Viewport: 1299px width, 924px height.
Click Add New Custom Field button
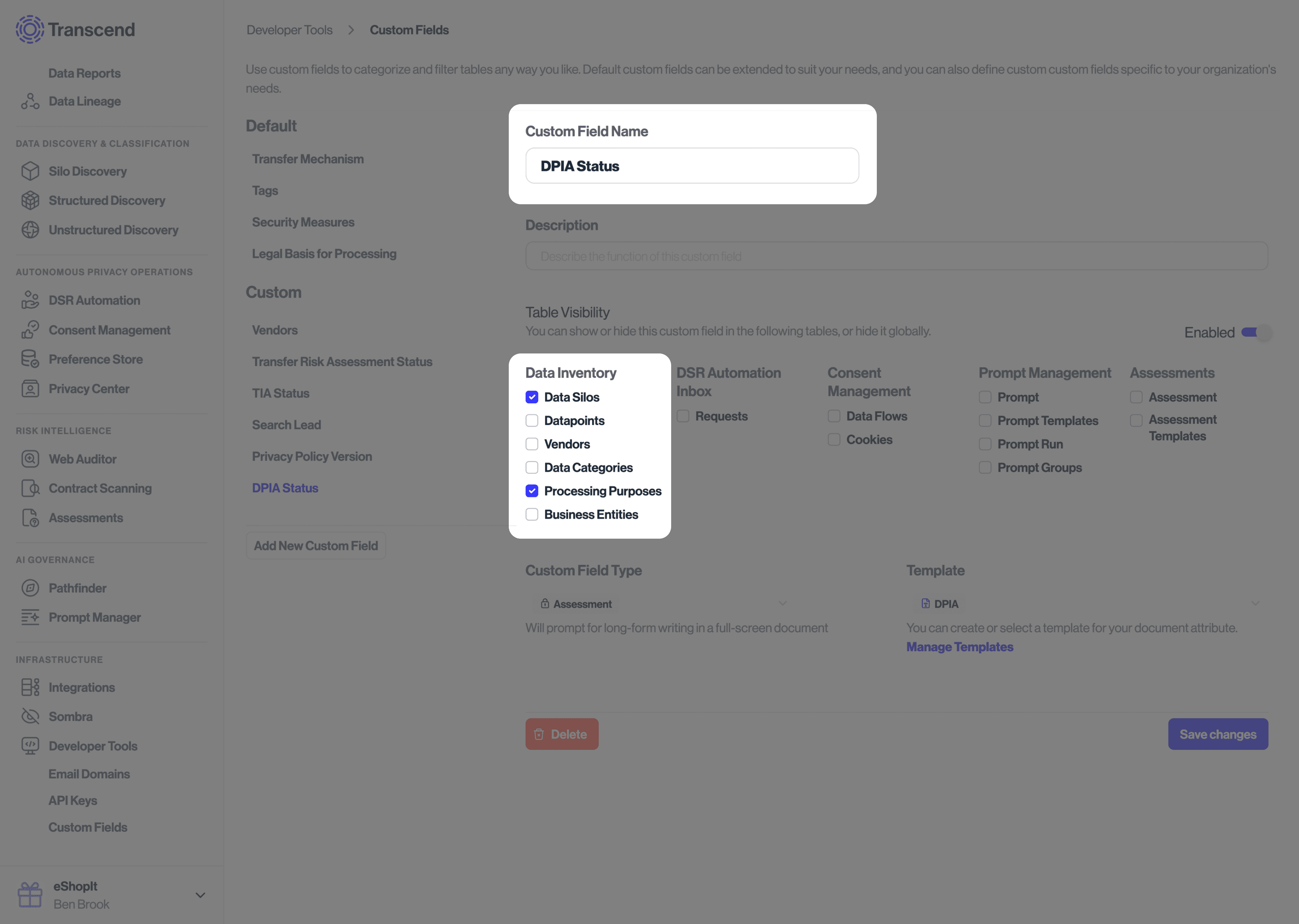click(x=316, y=546)
